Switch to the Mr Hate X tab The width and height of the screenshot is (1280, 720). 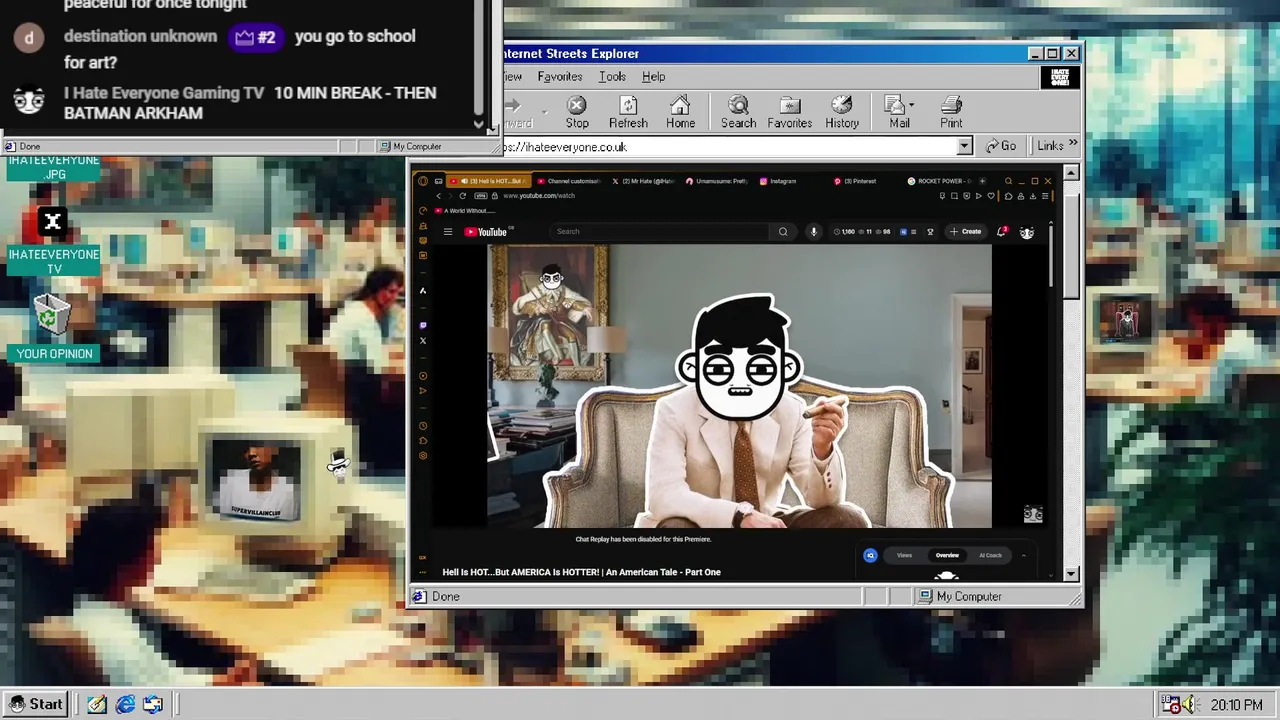pyautogui.click(x=643, y=181)
